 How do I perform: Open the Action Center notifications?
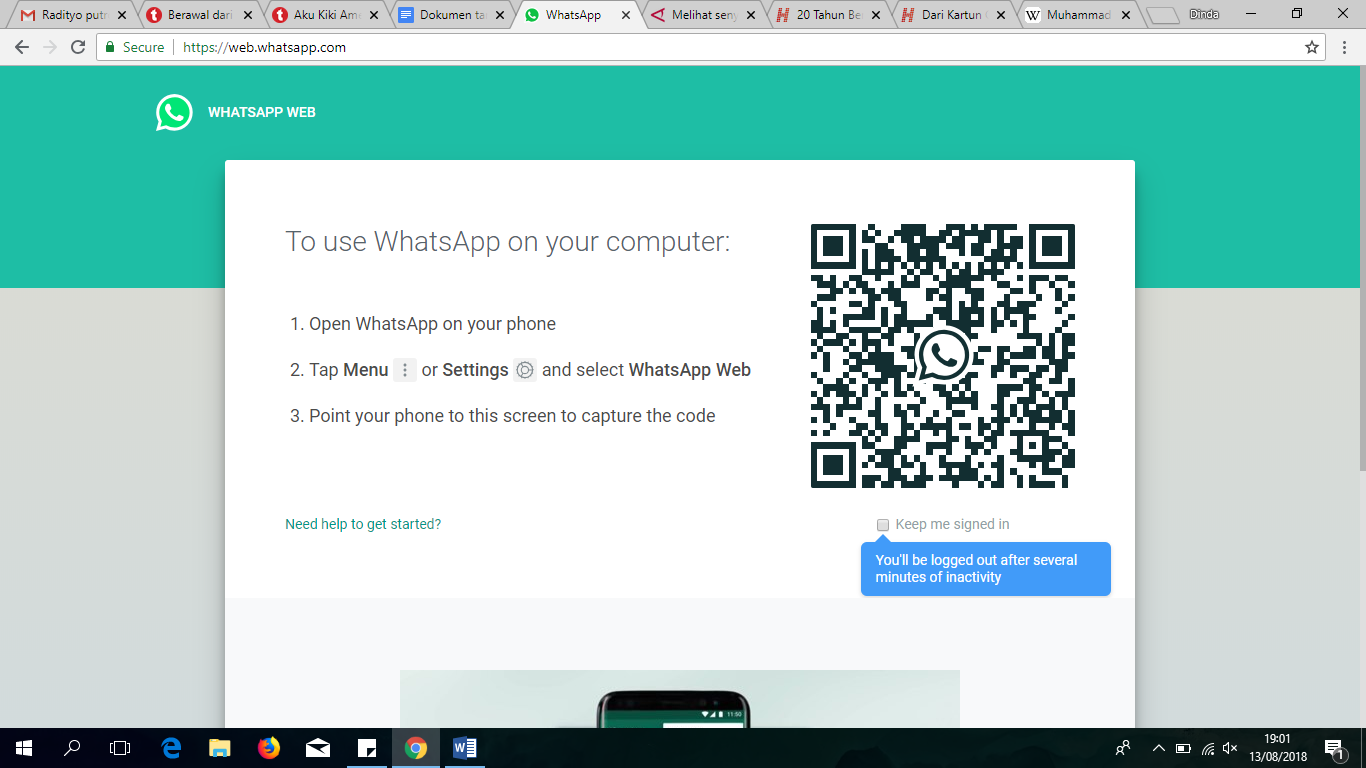click(1334, 748)
